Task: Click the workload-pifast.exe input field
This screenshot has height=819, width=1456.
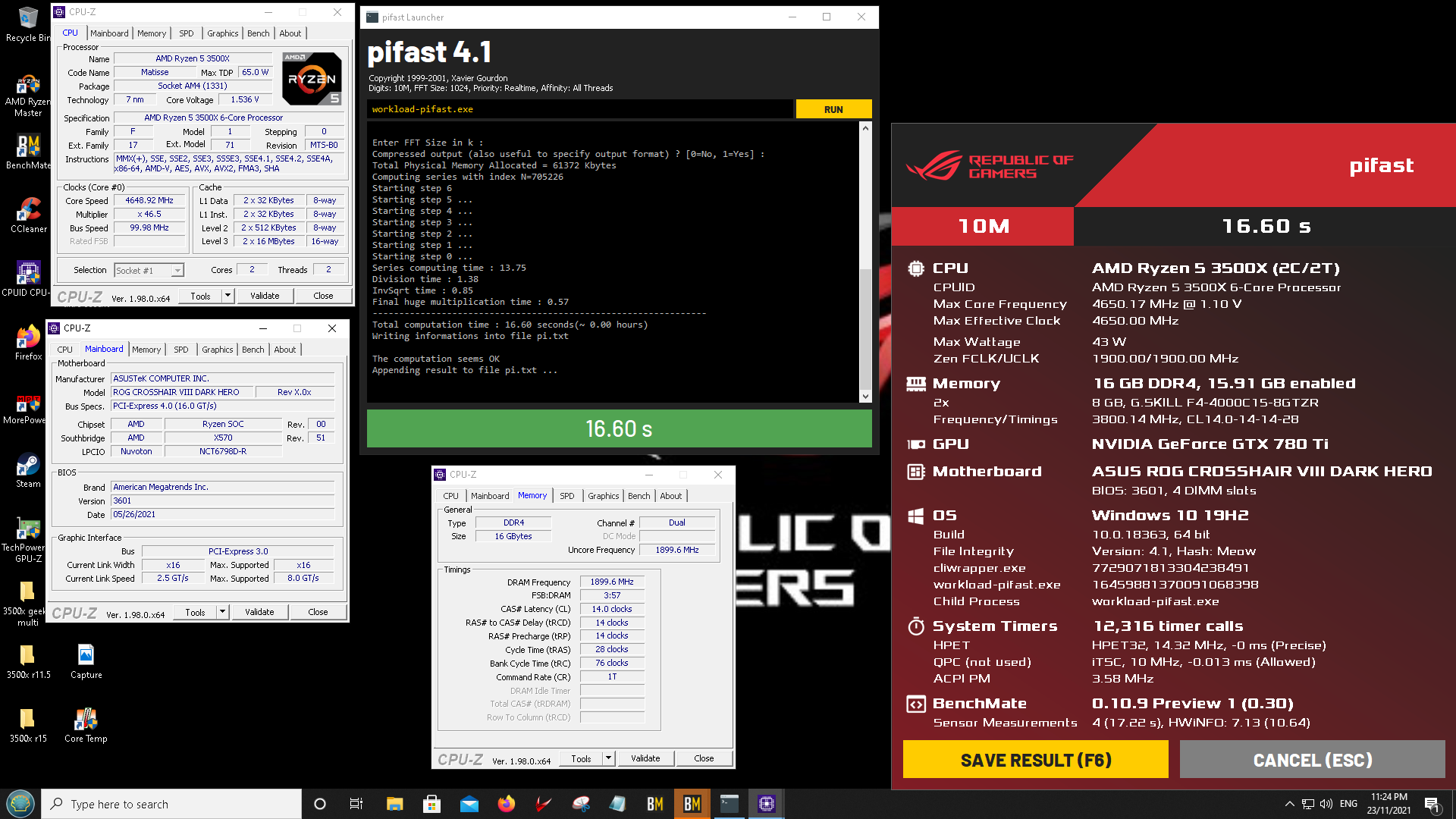Action: (580, 109)
